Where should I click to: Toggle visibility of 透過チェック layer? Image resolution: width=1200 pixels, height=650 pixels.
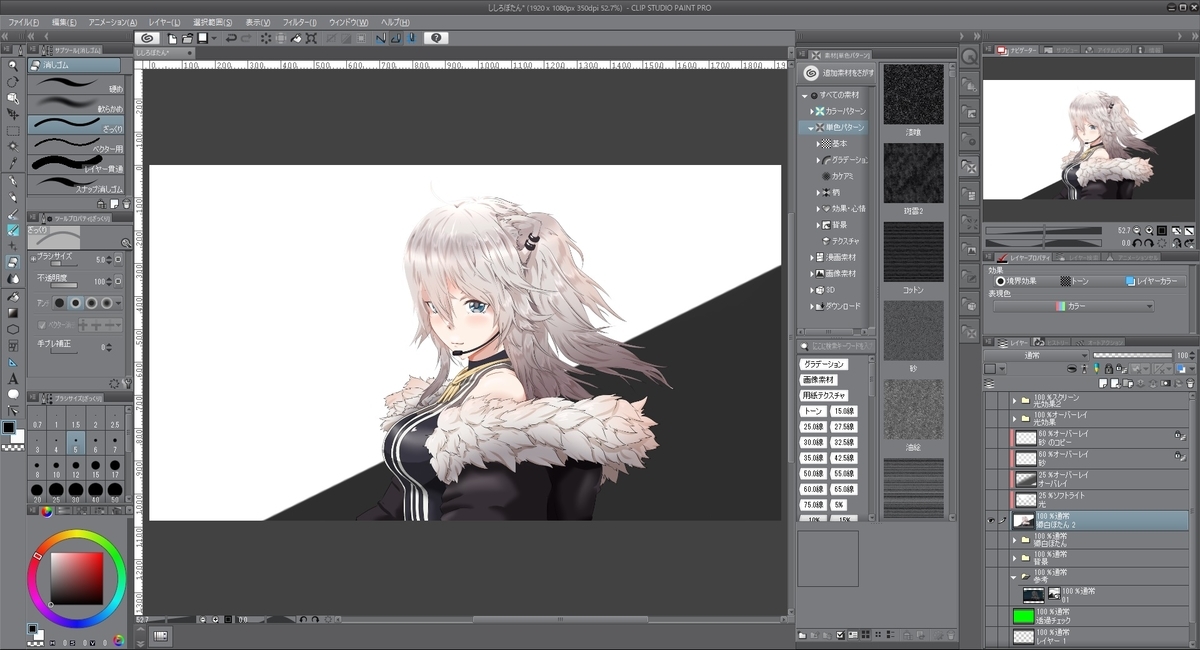pyautogui.click(x=991, y=616)
